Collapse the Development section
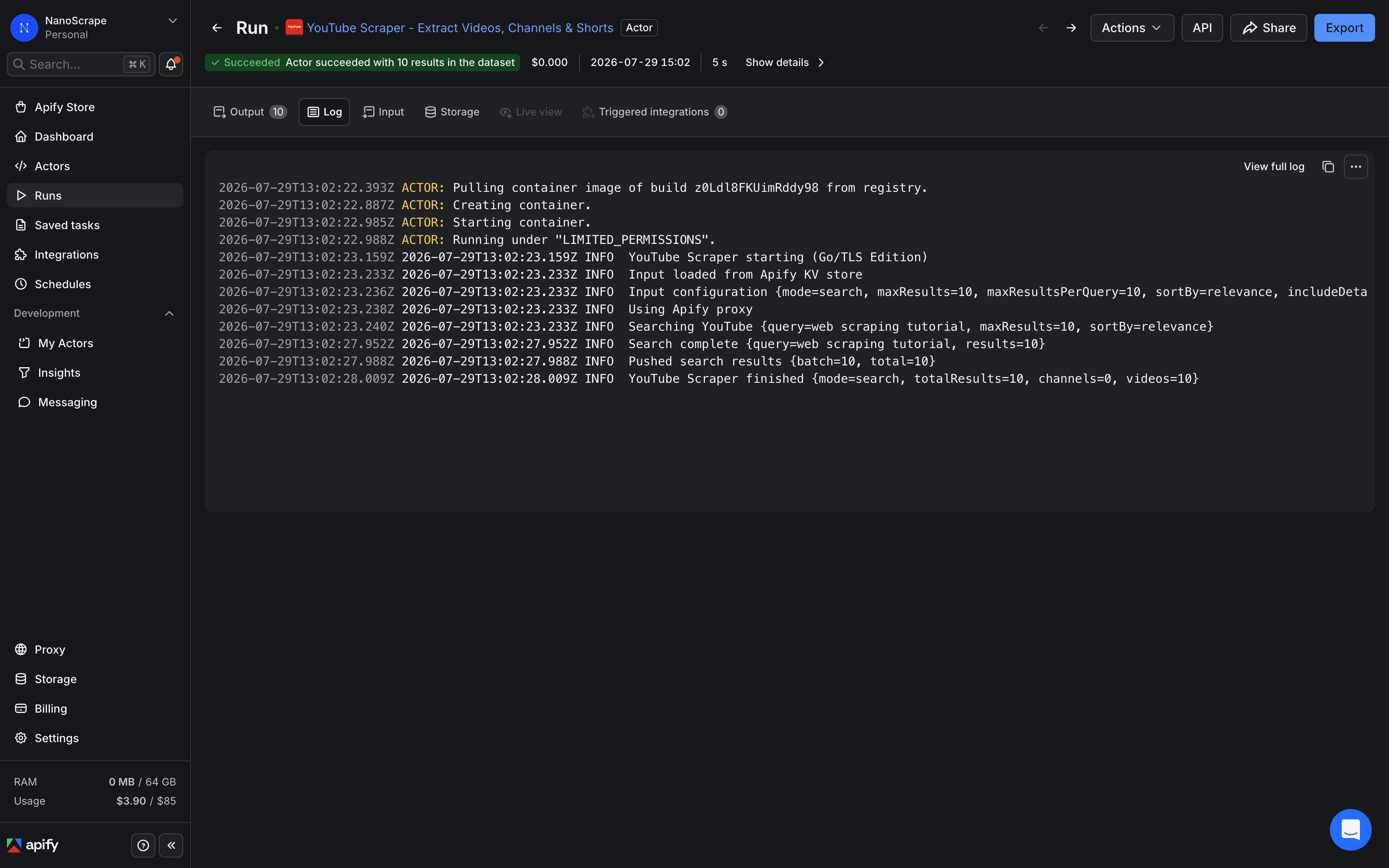 click(x=169, y=313)
